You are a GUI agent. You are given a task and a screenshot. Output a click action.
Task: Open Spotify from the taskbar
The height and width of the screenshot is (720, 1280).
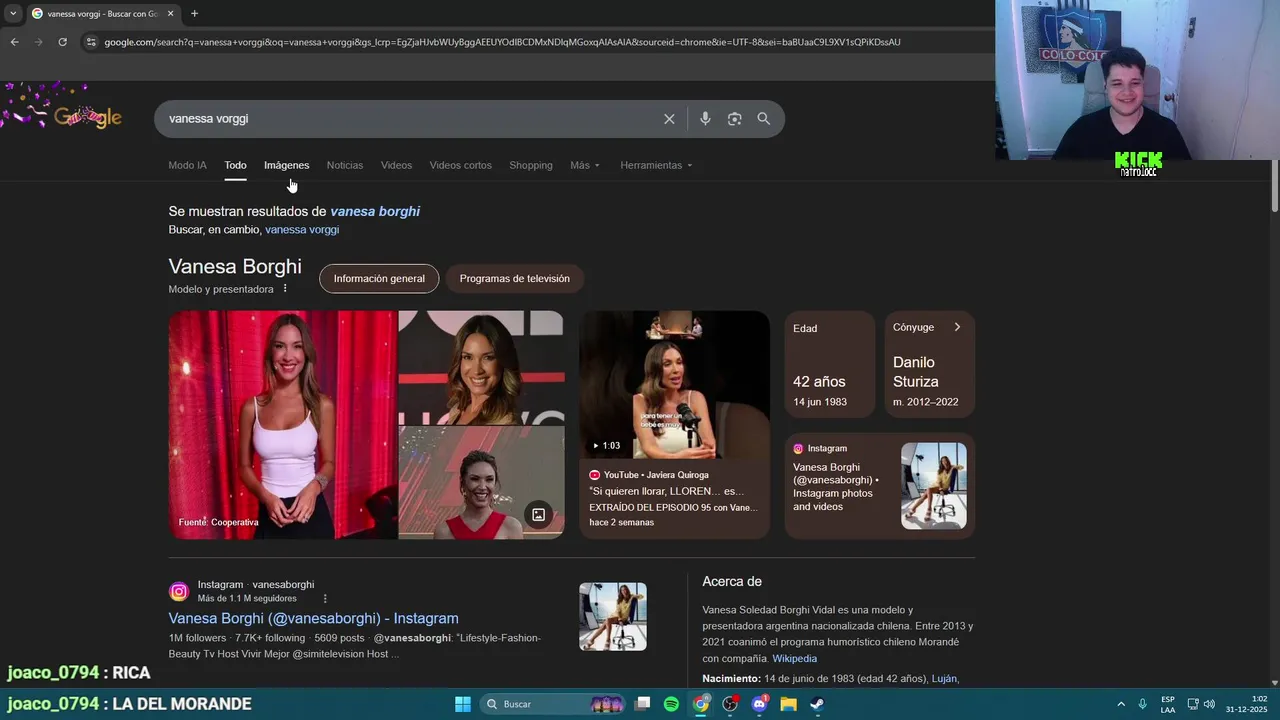[x=672, y=704]
